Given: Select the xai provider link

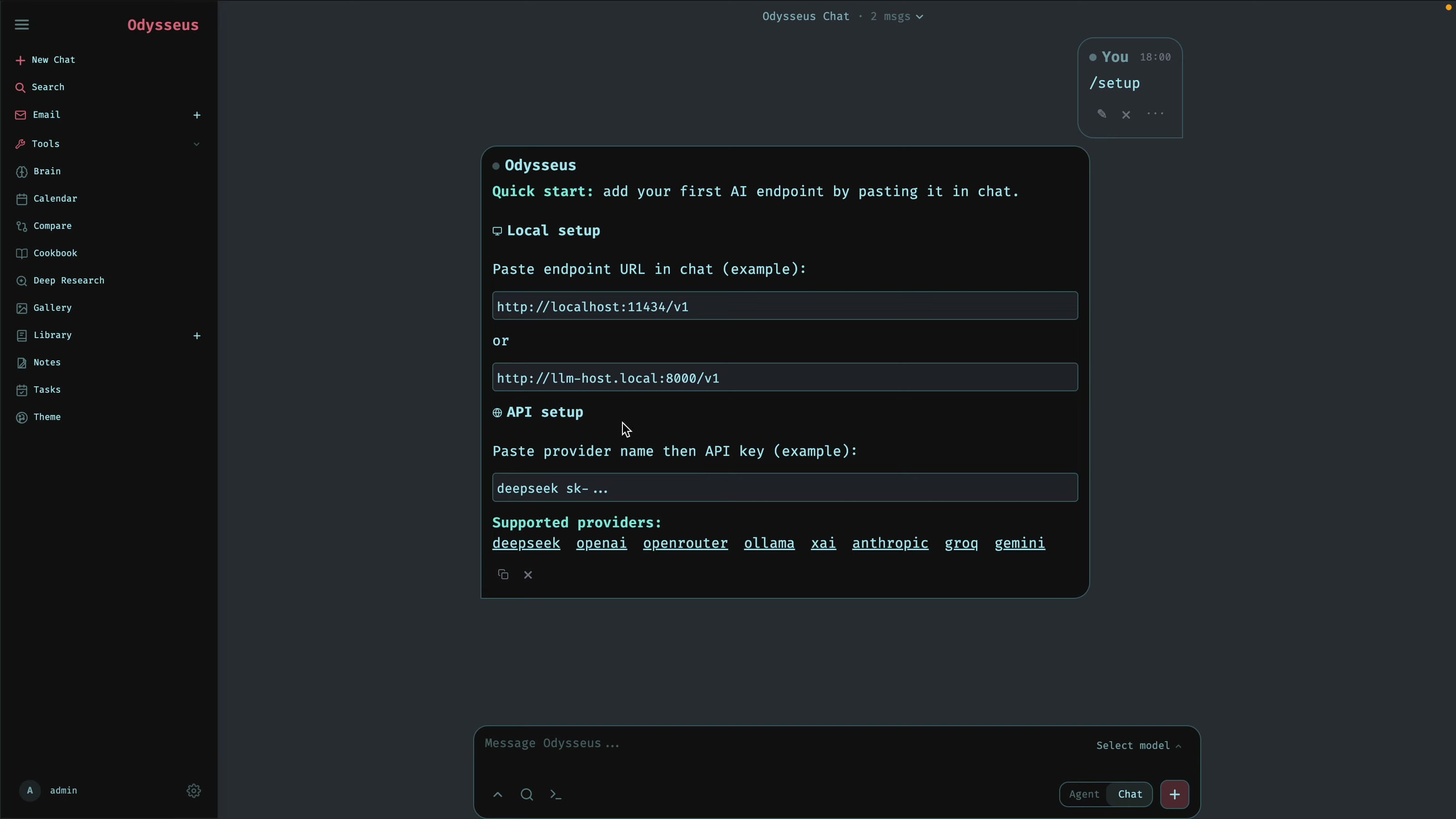Looking at the screenshot, I should pyautogui.click(x=824, y=543).
